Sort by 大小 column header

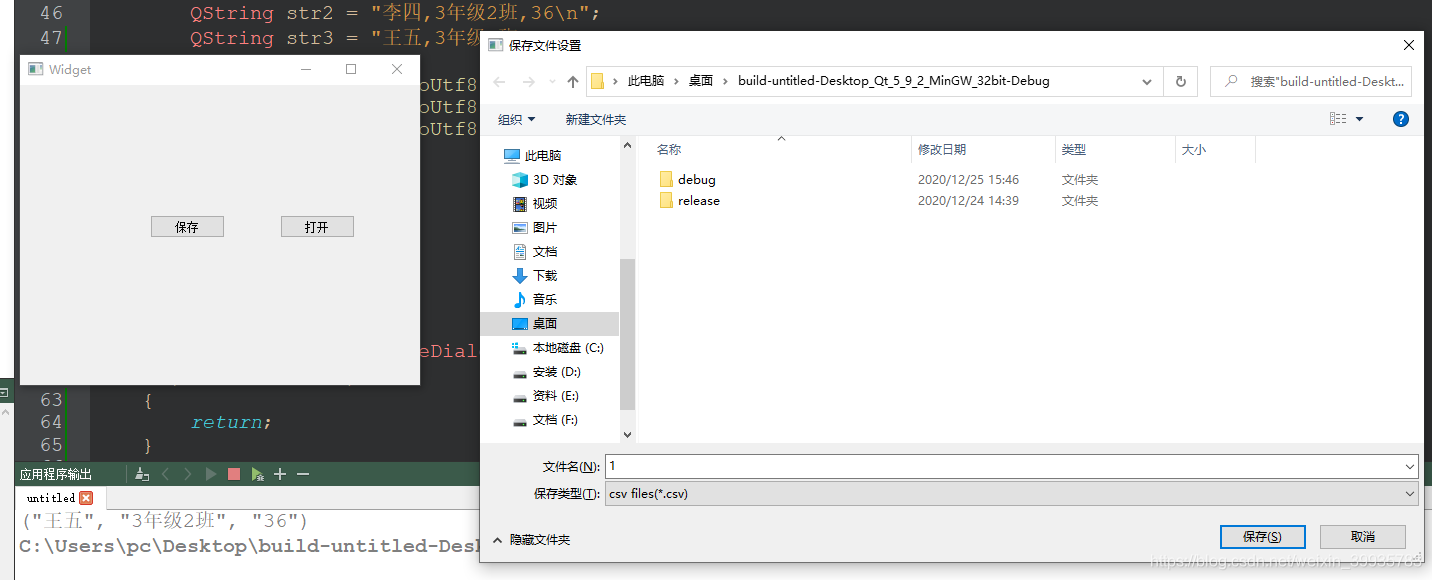1194,150
